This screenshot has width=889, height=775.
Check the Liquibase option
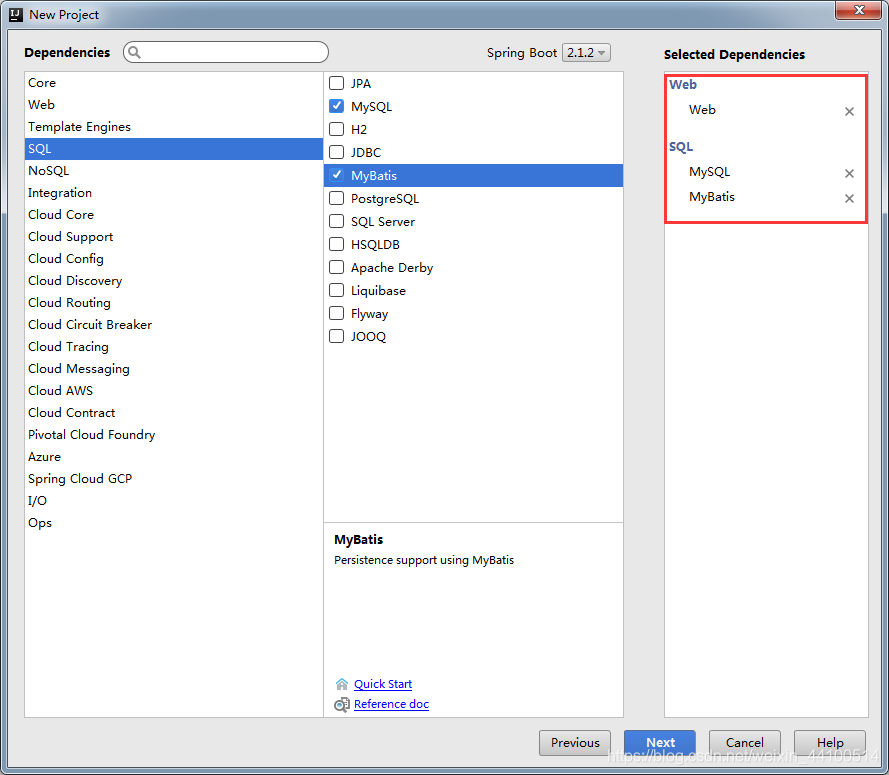tap(336, 290)
